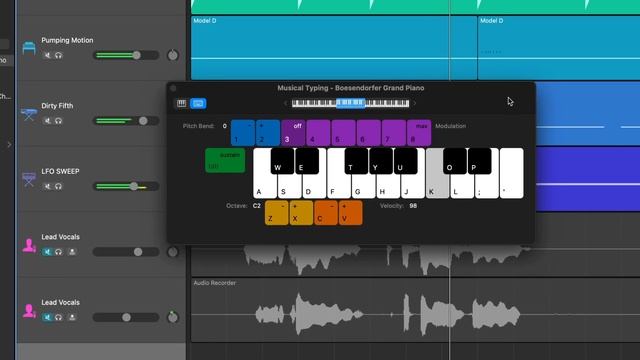Play the white key labeled J
Image resolution: width=640 pixels, height=360 pixels.
[413, 187]
